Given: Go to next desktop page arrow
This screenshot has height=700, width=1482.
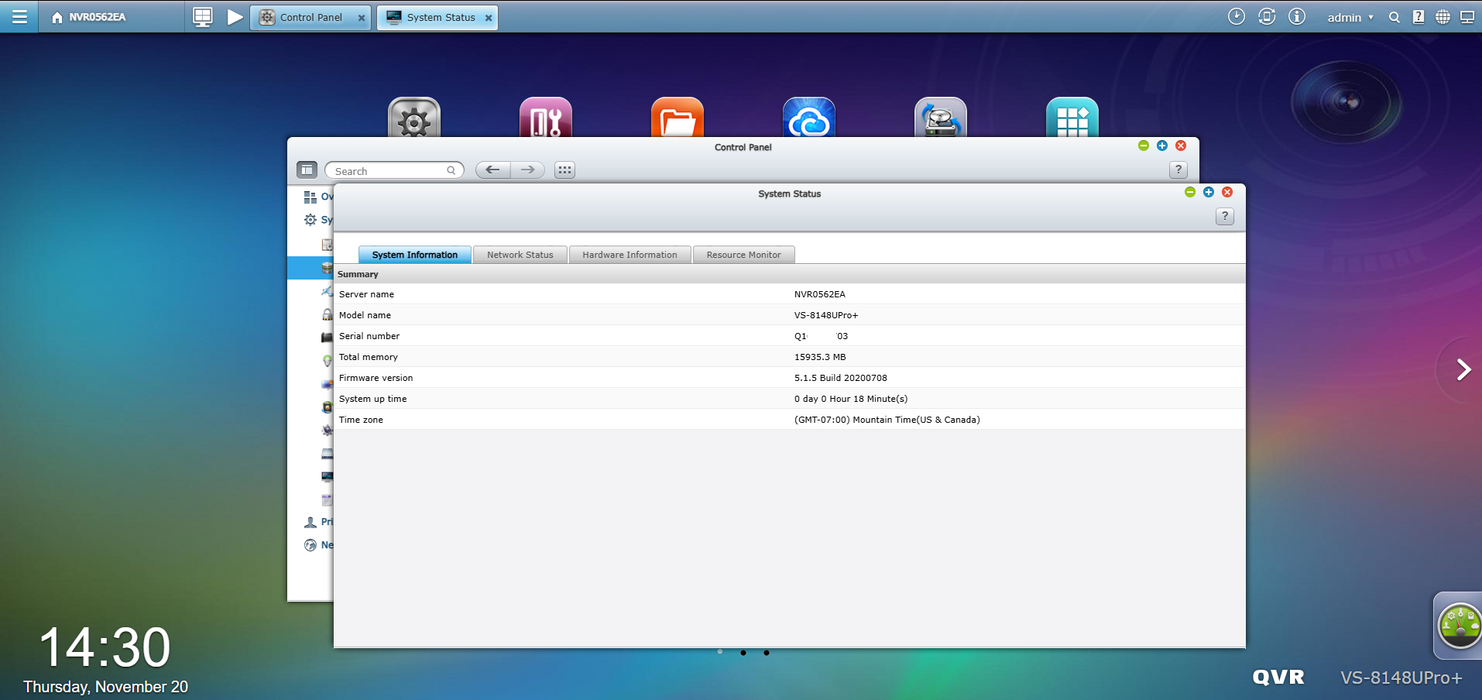Looking at the screenshot, I should (1463, 370).
